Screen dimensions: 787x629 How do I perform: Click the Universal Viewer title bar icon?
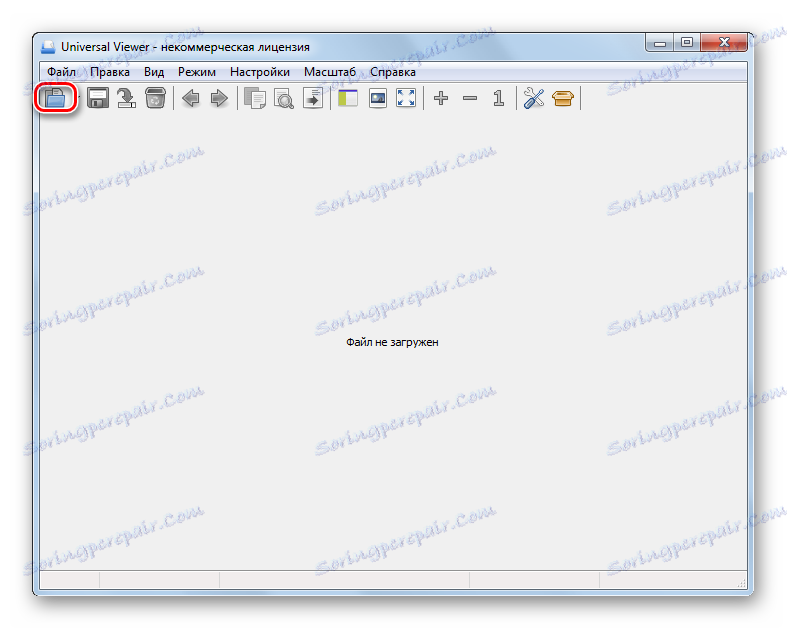click(x=48, y=47)
